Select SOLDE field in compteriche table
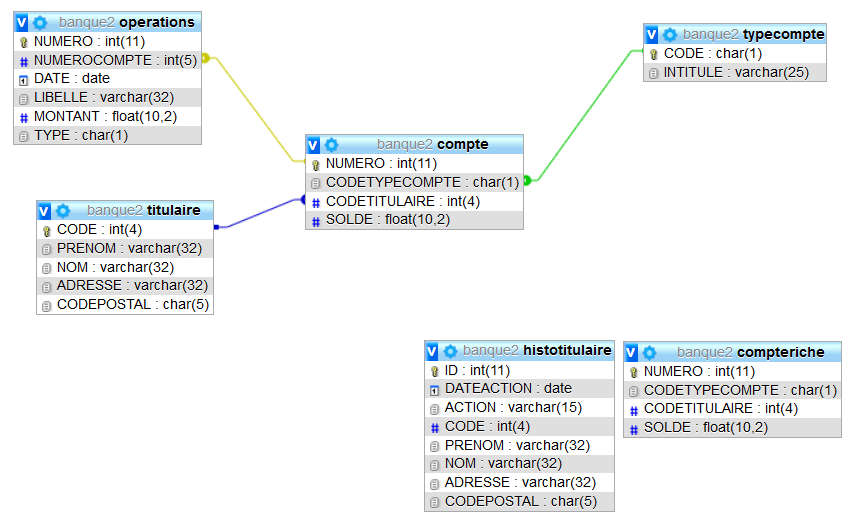The height and width of the screenshot is (521, 851). (x=705, y=427)
